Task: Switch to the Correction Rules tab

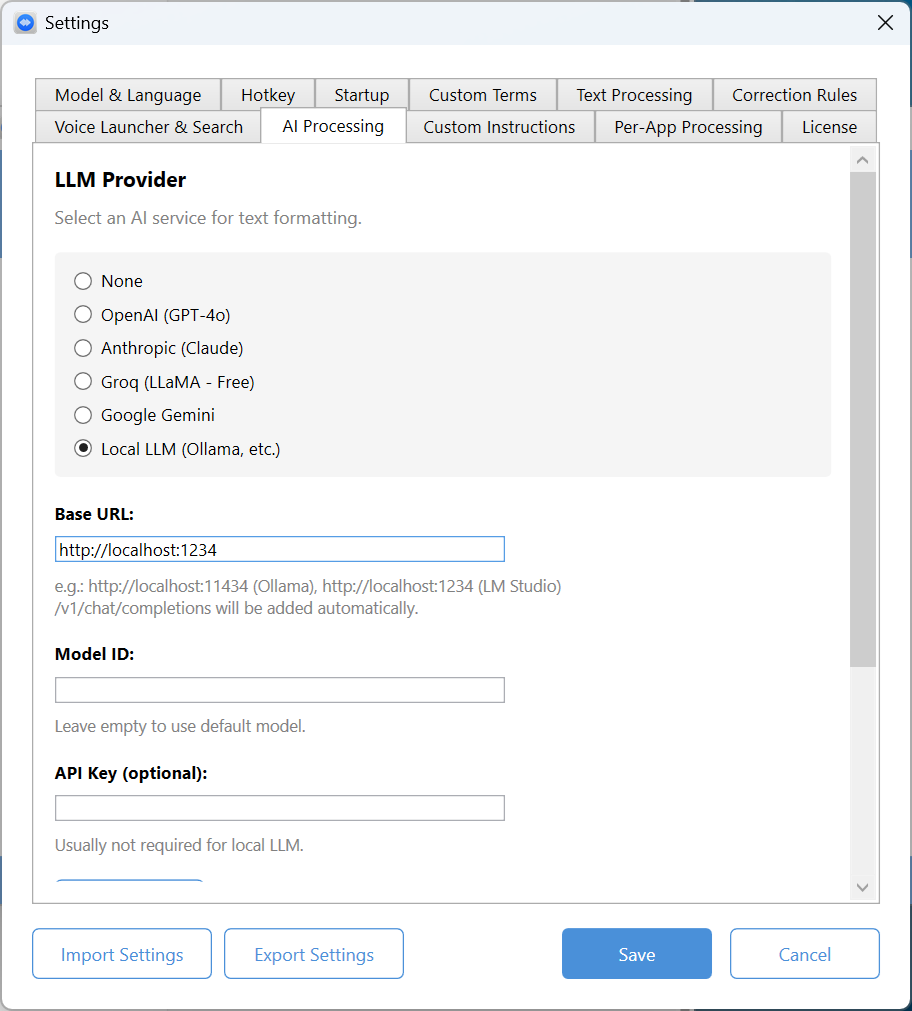Action: click(x=794, y=95)
